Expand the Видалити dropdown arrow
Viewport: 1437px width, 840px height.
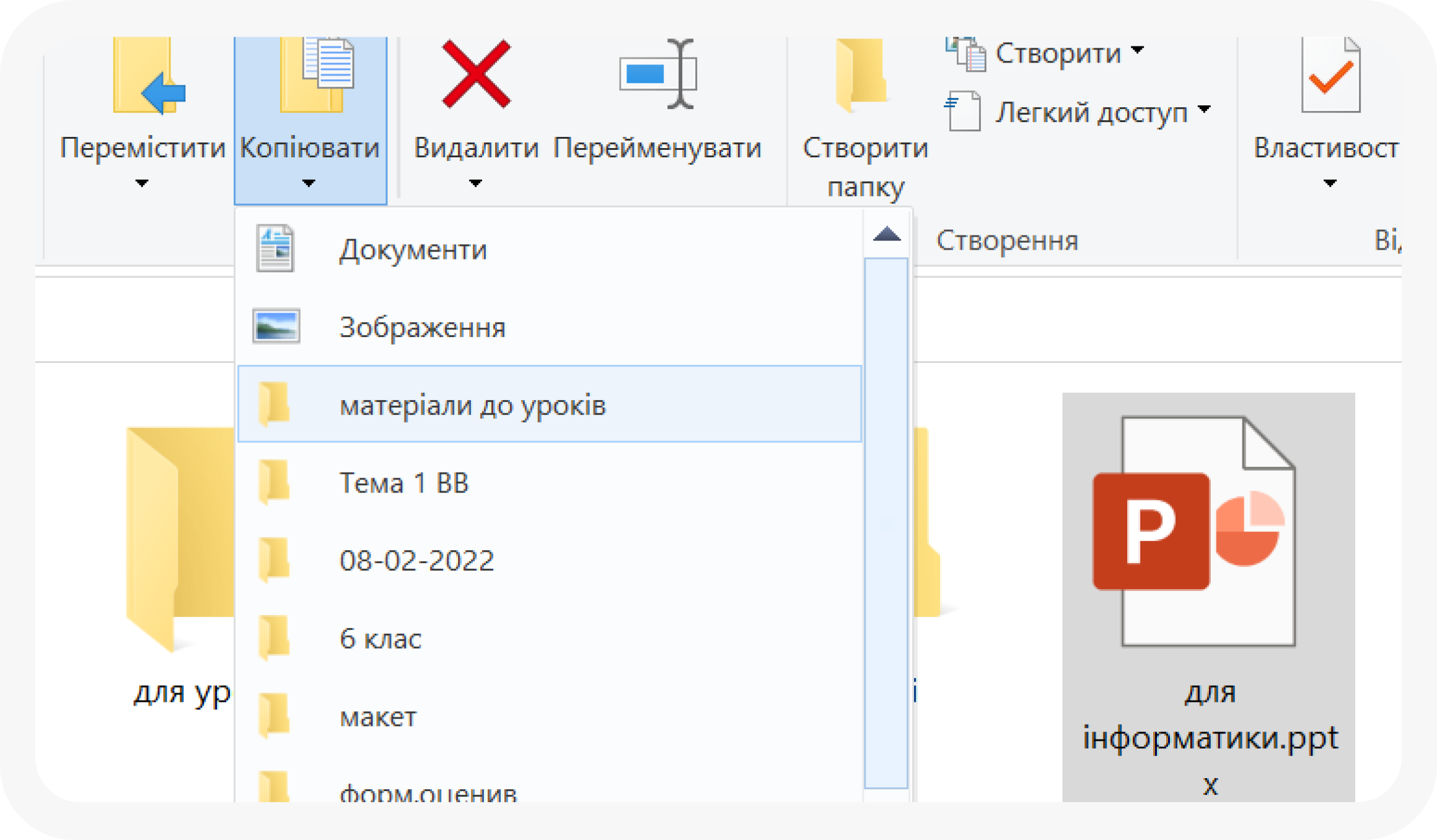tap(475, 183)
